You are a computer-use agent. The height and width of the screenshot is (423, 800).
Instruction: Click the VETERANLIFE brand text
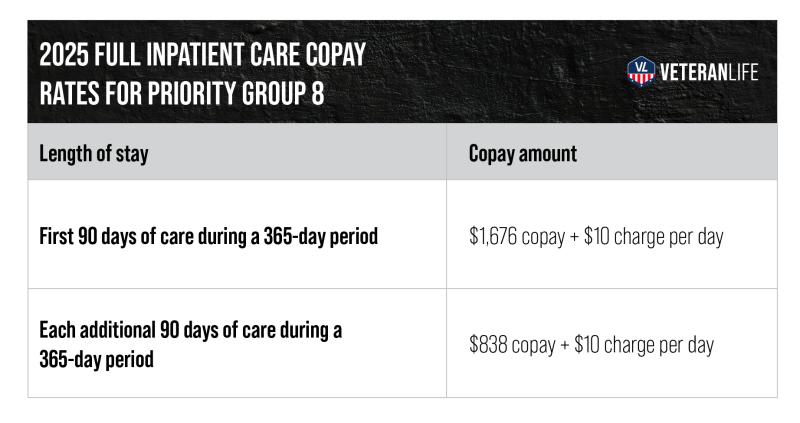tap(709, 72)
